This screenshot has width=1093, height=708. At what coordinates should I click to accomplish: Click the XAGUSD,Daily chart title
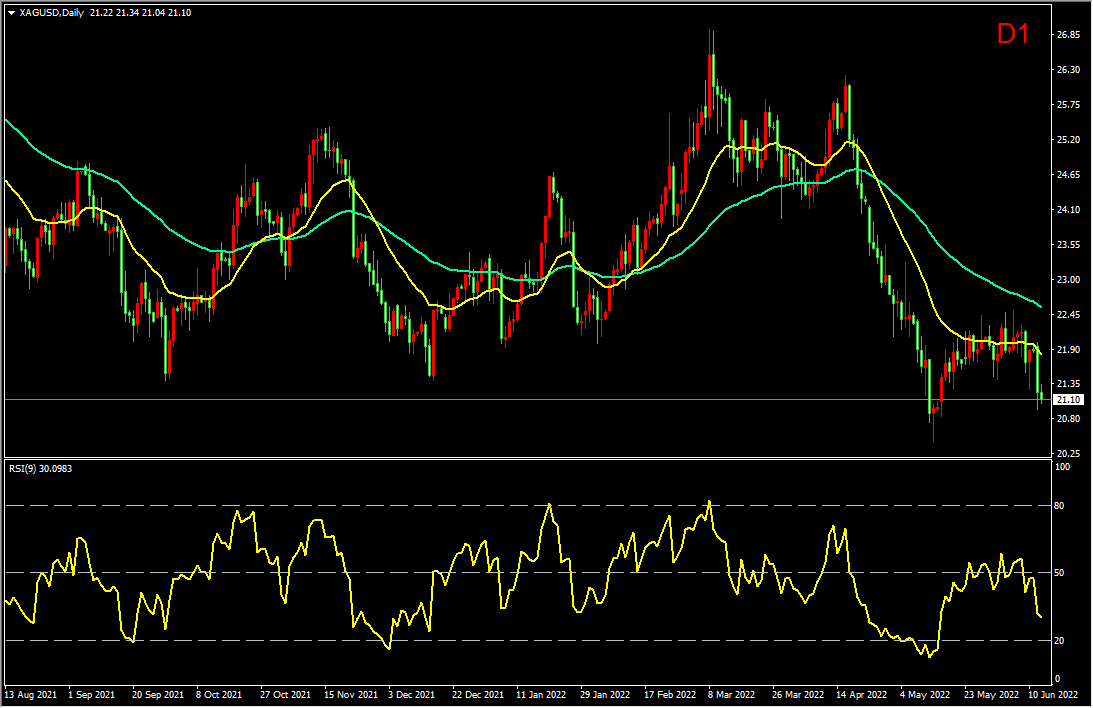(x=52, y=13)
